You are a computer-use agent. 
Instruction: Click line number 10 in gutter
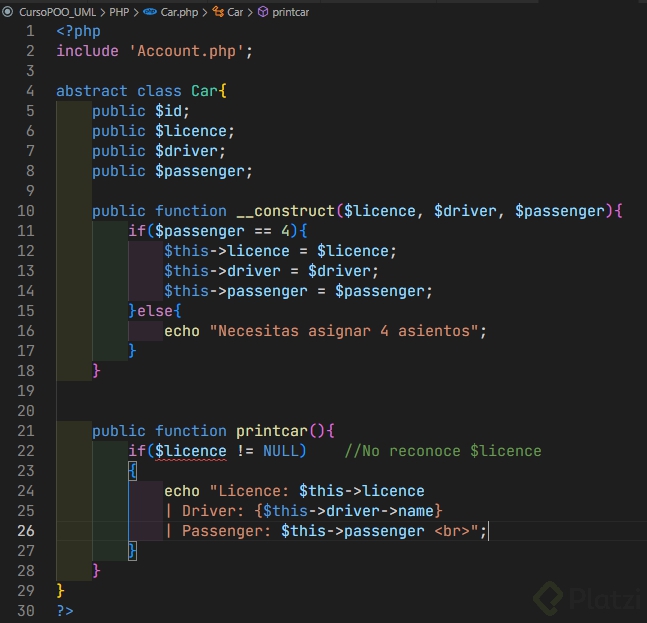point(26,211)
